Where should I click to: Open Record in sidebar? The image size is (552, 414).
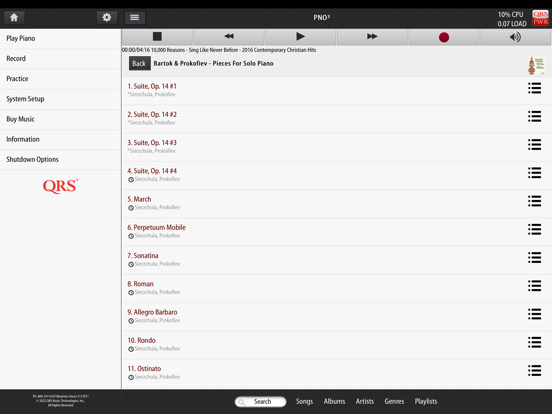[x=61, y=59]
